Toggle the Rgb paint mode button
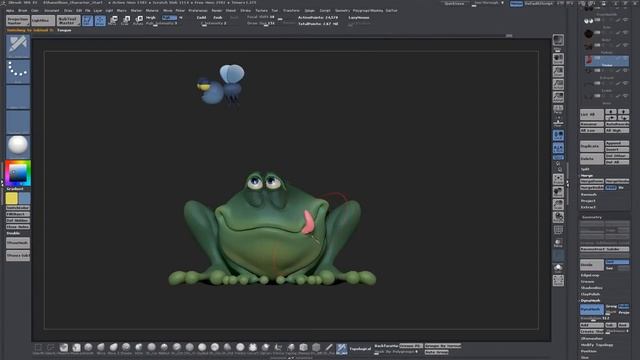 [x=169, y=18]
